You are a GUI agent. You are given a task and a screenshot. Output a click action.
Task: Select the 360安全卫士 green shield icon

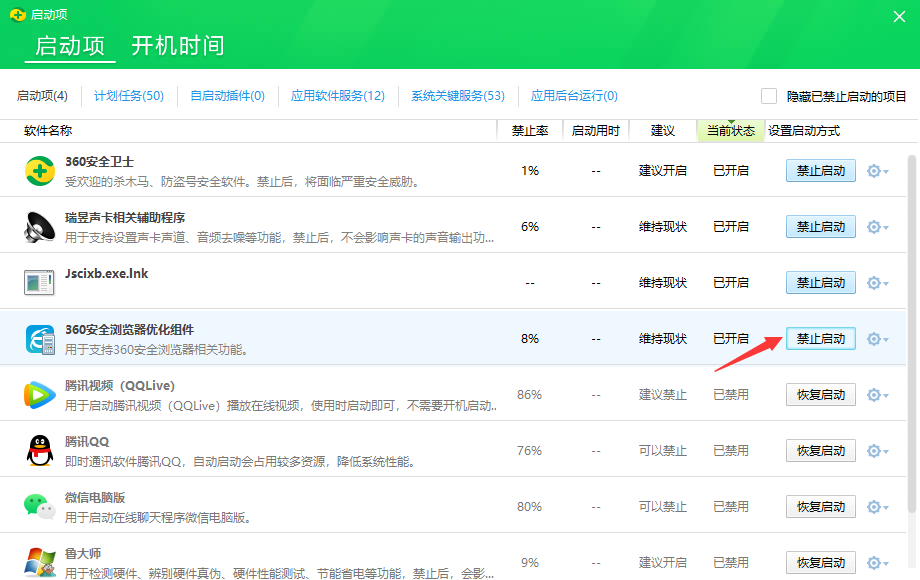point(38,170)
